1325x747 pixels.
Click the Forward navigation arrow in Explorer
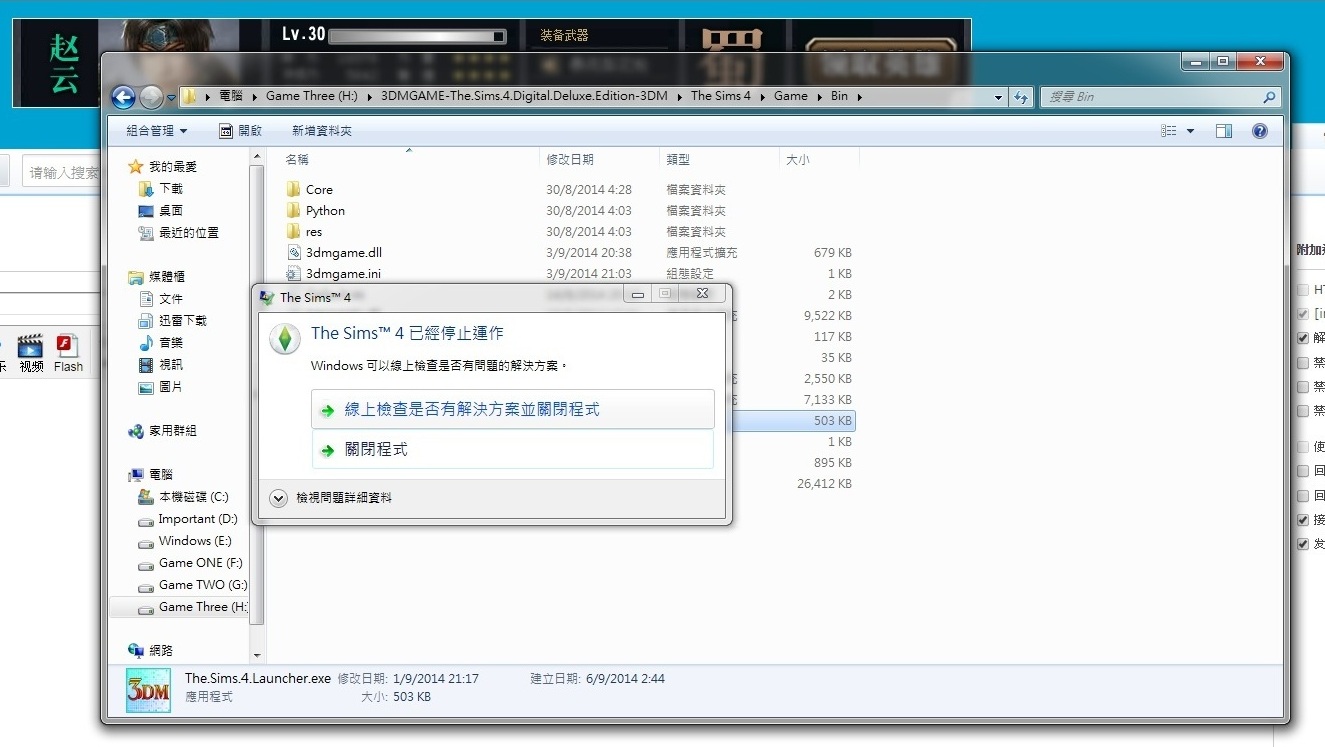151,97
